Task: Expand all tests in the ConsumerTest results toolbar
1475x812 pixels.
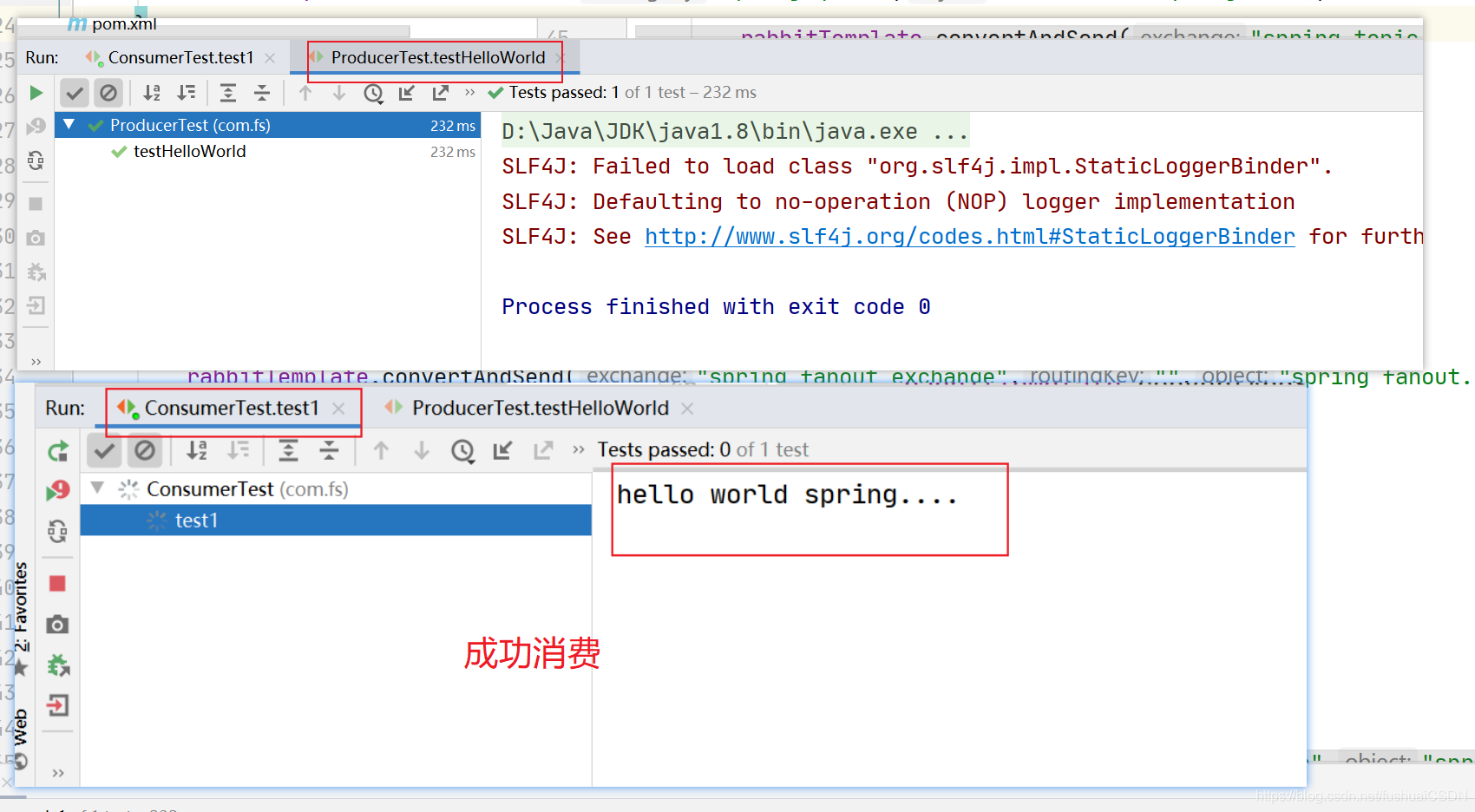Action: [x=288, y=450]
